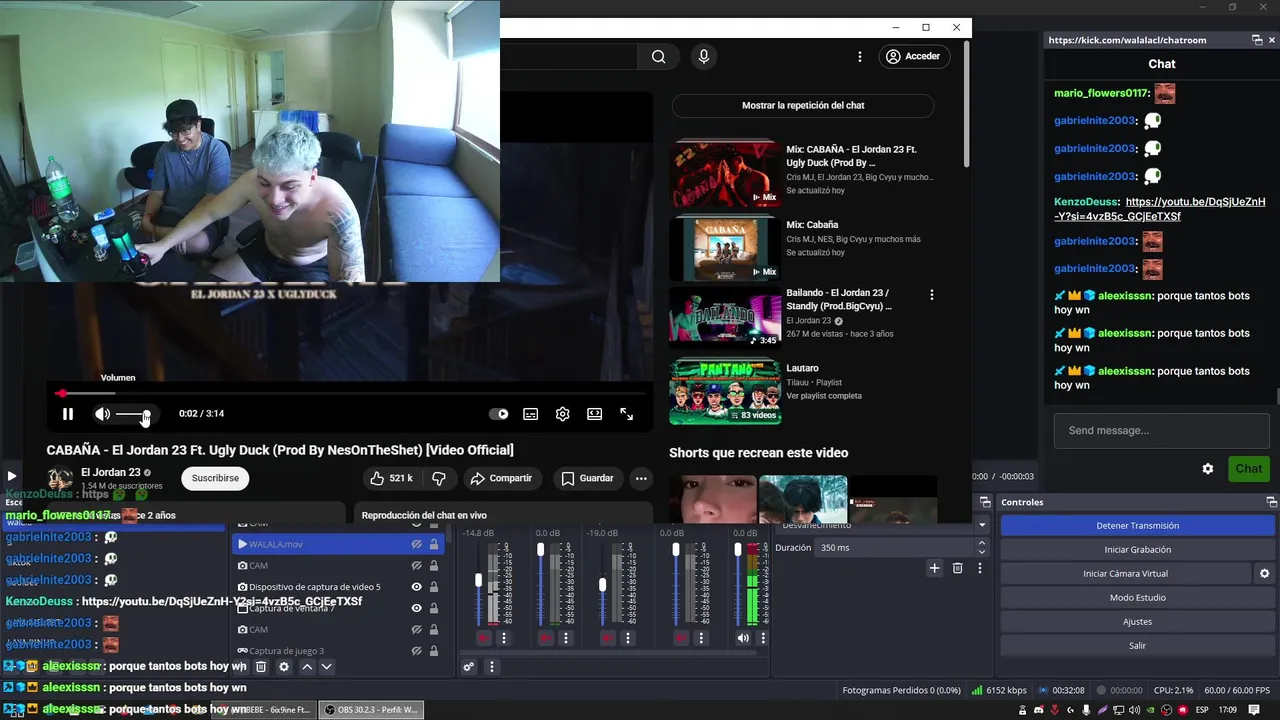Open source properties gear in sources toolbar

(284, 666)
